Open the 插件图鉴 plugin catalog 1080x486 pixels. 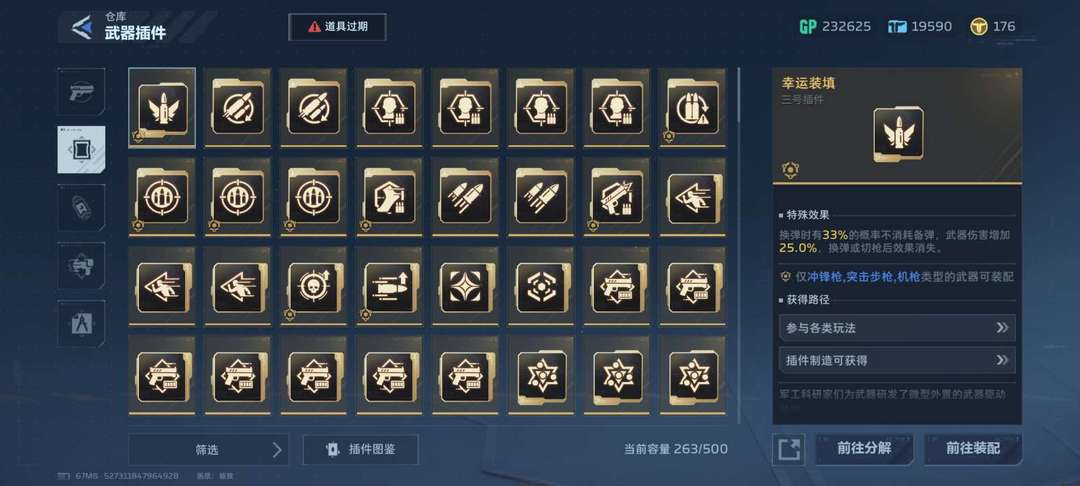pos(360,450)
